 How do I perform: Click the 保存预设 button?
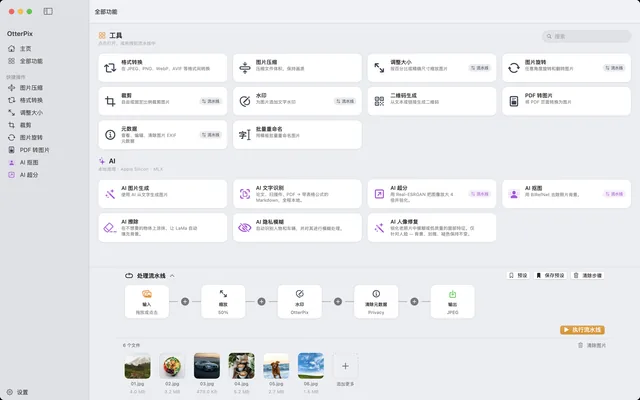pyautogui.click(x=550, y=276)
